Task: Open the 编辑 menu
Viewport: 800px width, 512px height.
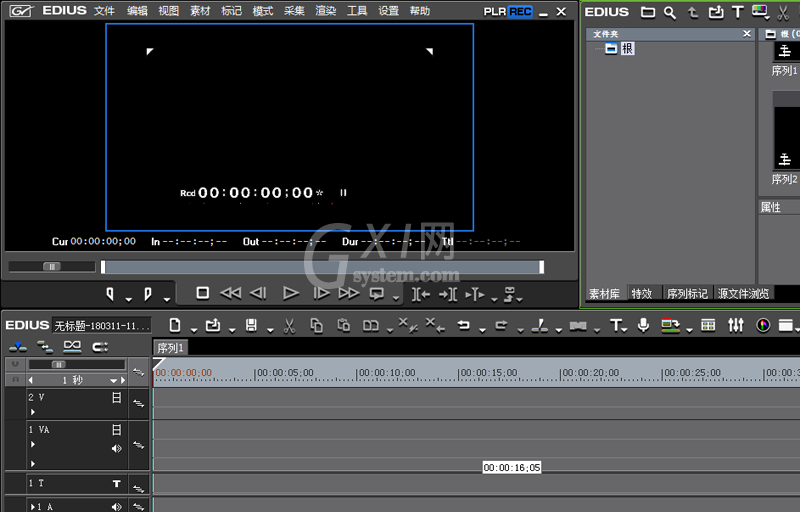Action: point(137,11)
